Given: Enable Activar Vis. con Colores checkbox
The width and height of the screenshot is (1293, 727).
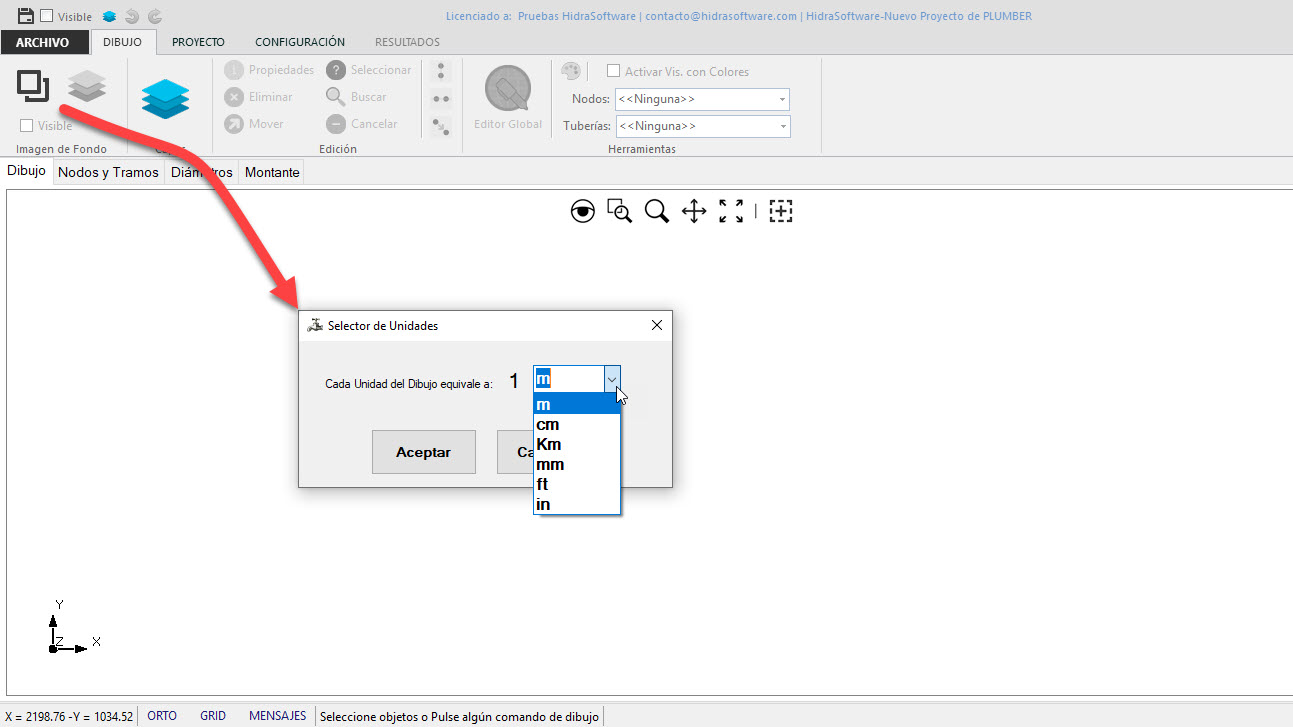Looking at the screenshot, I should tap(614, 71).
